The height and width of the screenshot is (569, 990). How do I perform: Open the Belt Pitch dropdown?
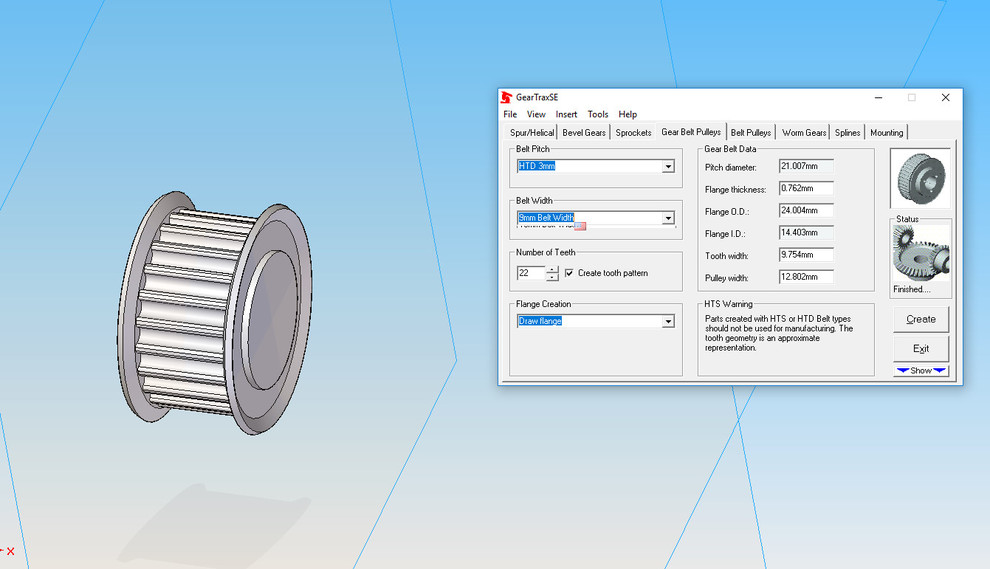[x=668, y=166]
